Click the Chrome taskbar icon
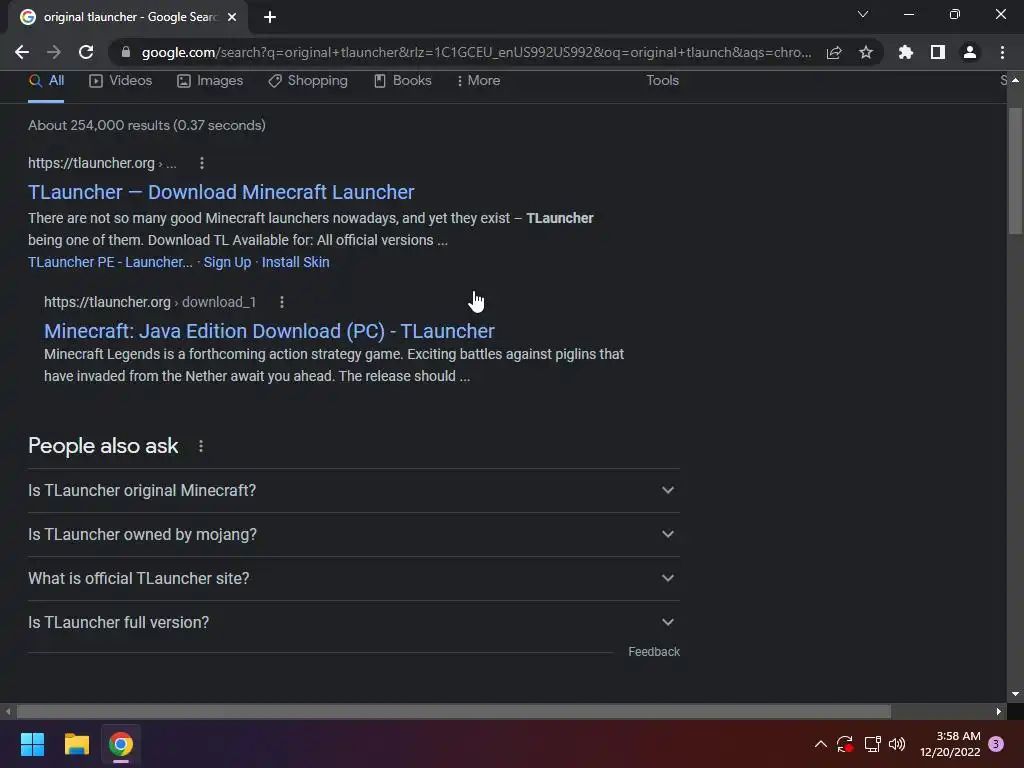Screen dimensions: 1024x768 pyautogui.click(x=121, y=744)
